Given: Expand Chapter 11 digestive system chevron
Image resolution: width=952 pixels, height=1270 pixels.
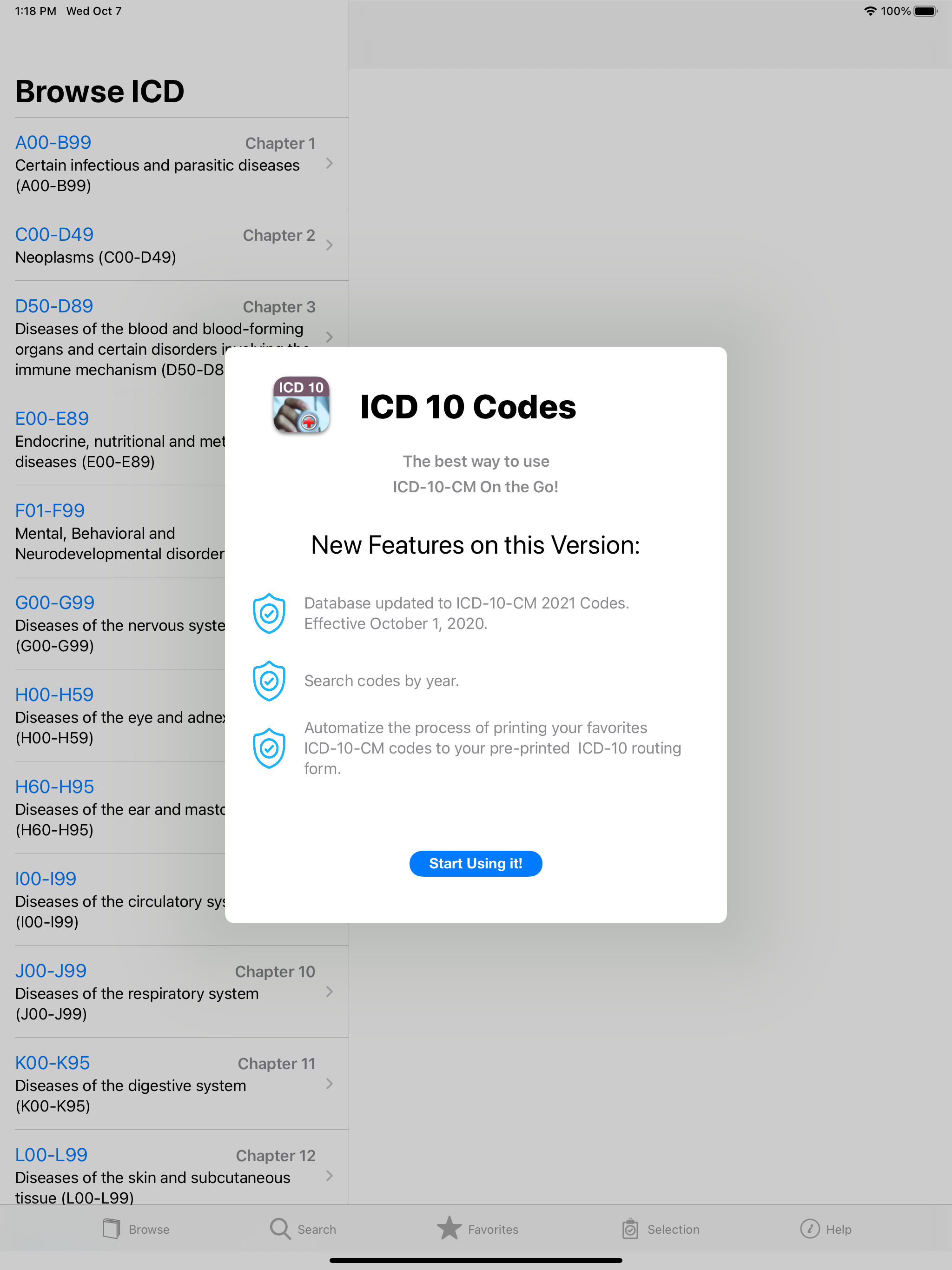Looking at the screenshot, I should [x=330, y=1084].
